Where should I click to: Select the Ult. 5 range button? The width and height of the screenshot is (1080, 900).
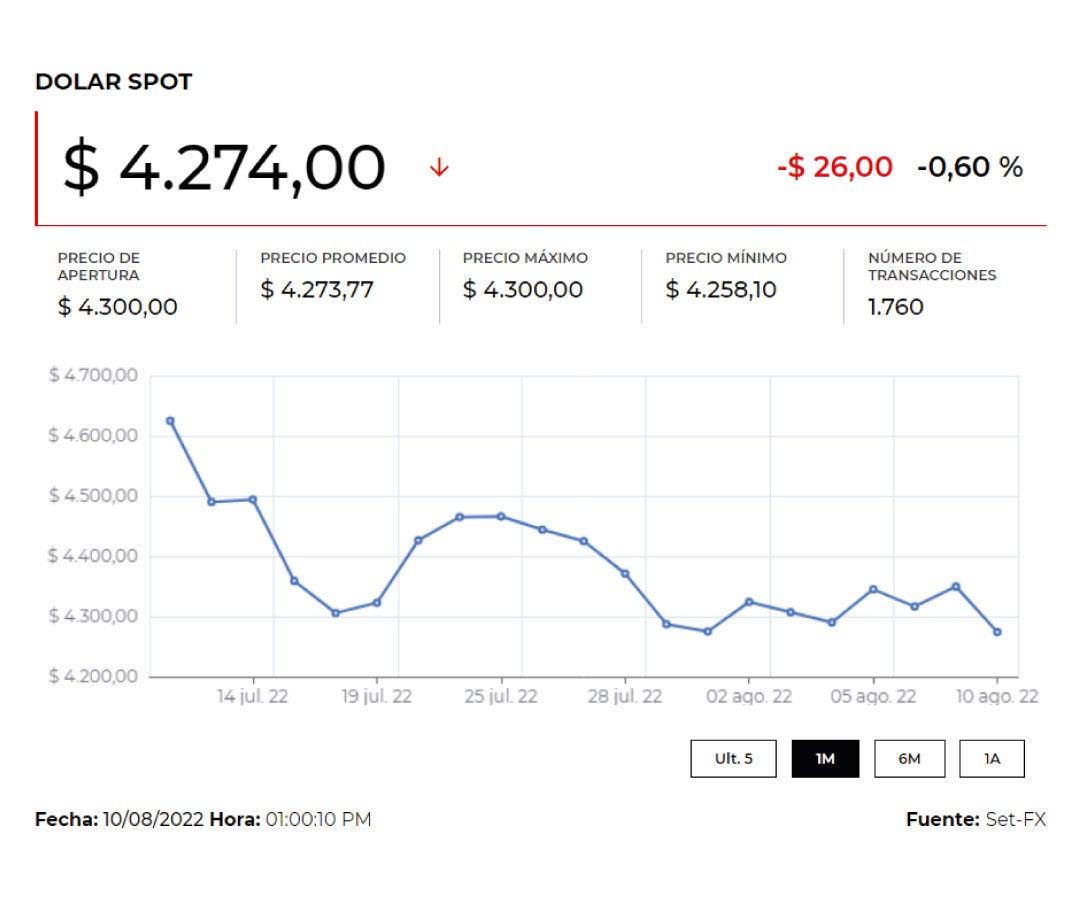pyautogui.click(x=733, y=759)
